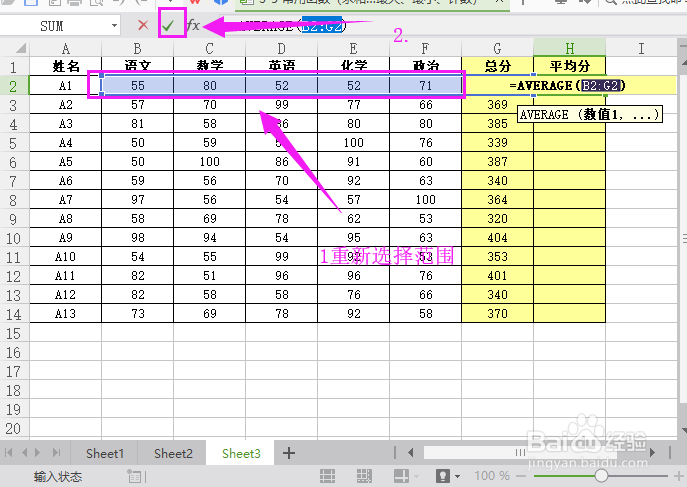Screen dimensions: 687x487
Task: Zoom out with the minus button
Action: (521, 476)
